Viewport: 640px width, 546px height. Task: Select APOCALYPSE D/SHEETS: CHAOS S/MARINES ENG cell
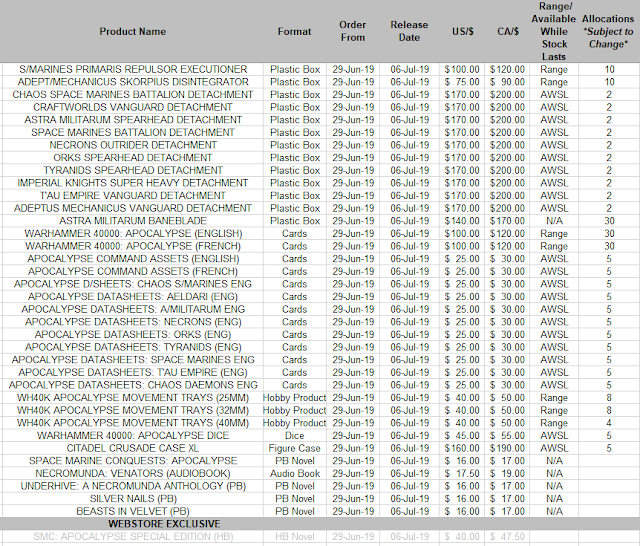tap(133, 284)
